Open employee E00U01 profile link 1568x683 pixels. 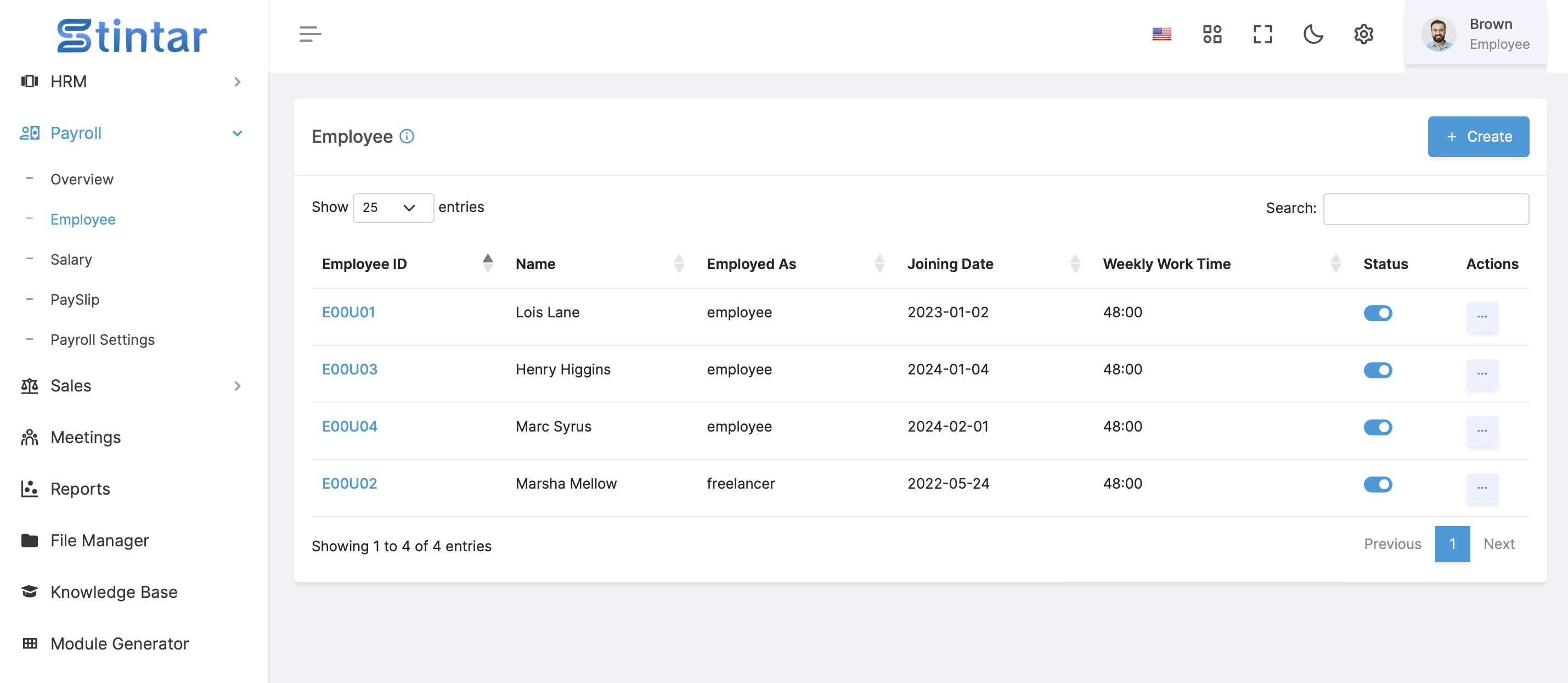coord(348,311)
